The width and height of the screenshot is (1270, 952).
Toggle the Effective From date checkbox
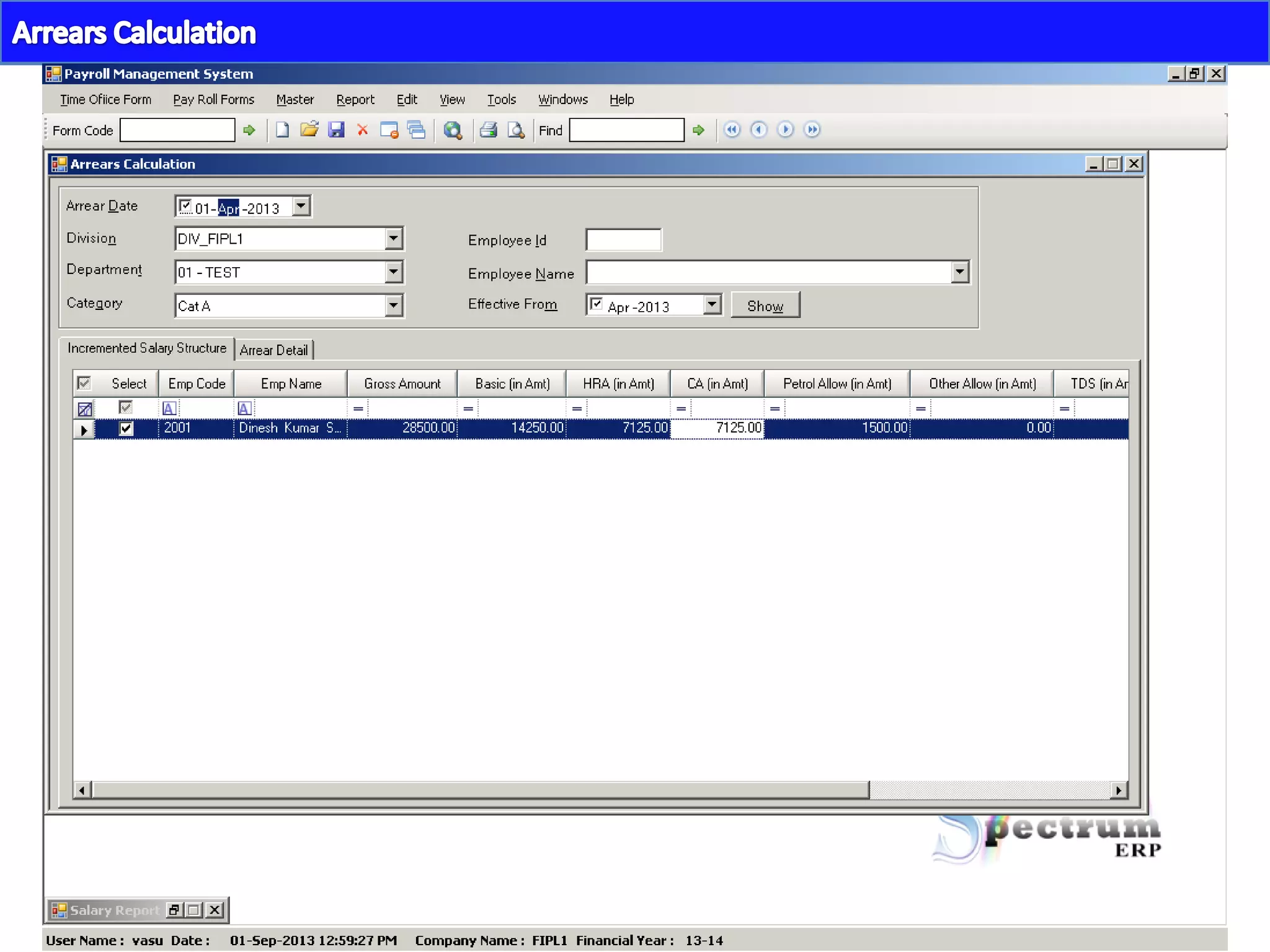[596, 304]
